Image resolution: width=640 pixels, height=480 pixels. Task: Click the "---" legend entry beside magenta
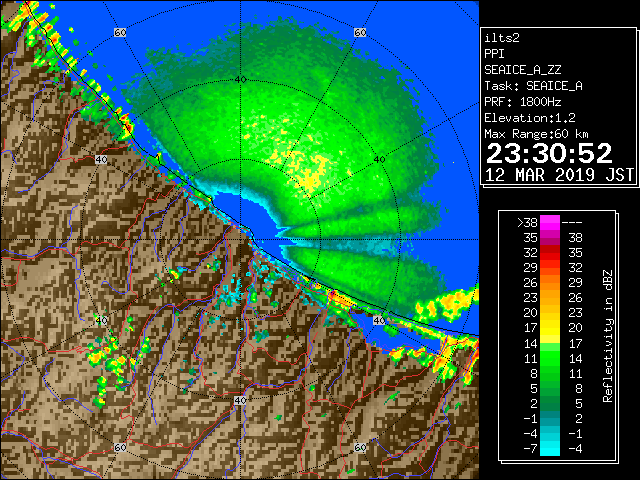click(572, 222)
